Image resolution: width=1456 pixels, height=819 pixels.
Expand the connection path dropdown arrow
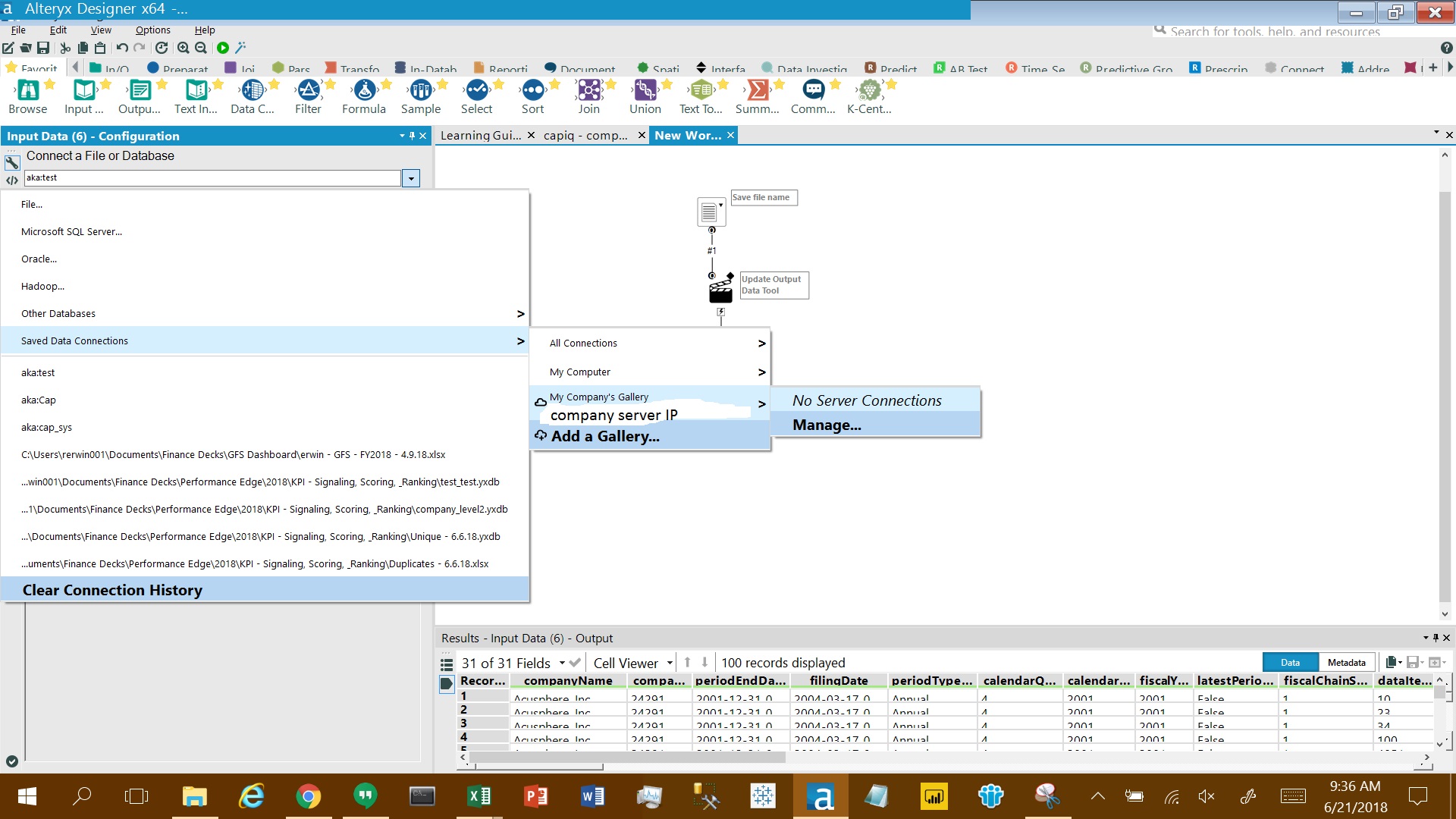pyautogui.click(x=411, y=178)
